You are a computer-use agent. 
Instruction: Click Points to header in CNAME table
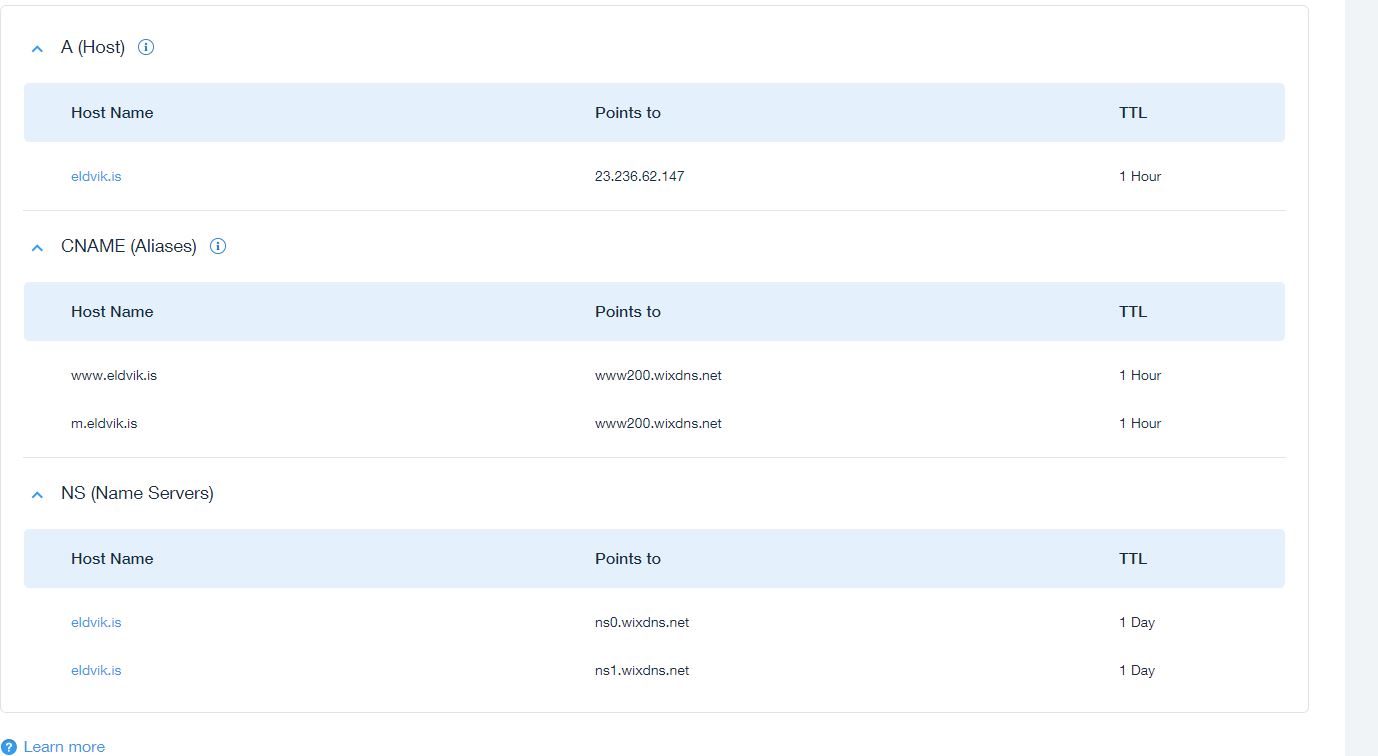(627, 312)
